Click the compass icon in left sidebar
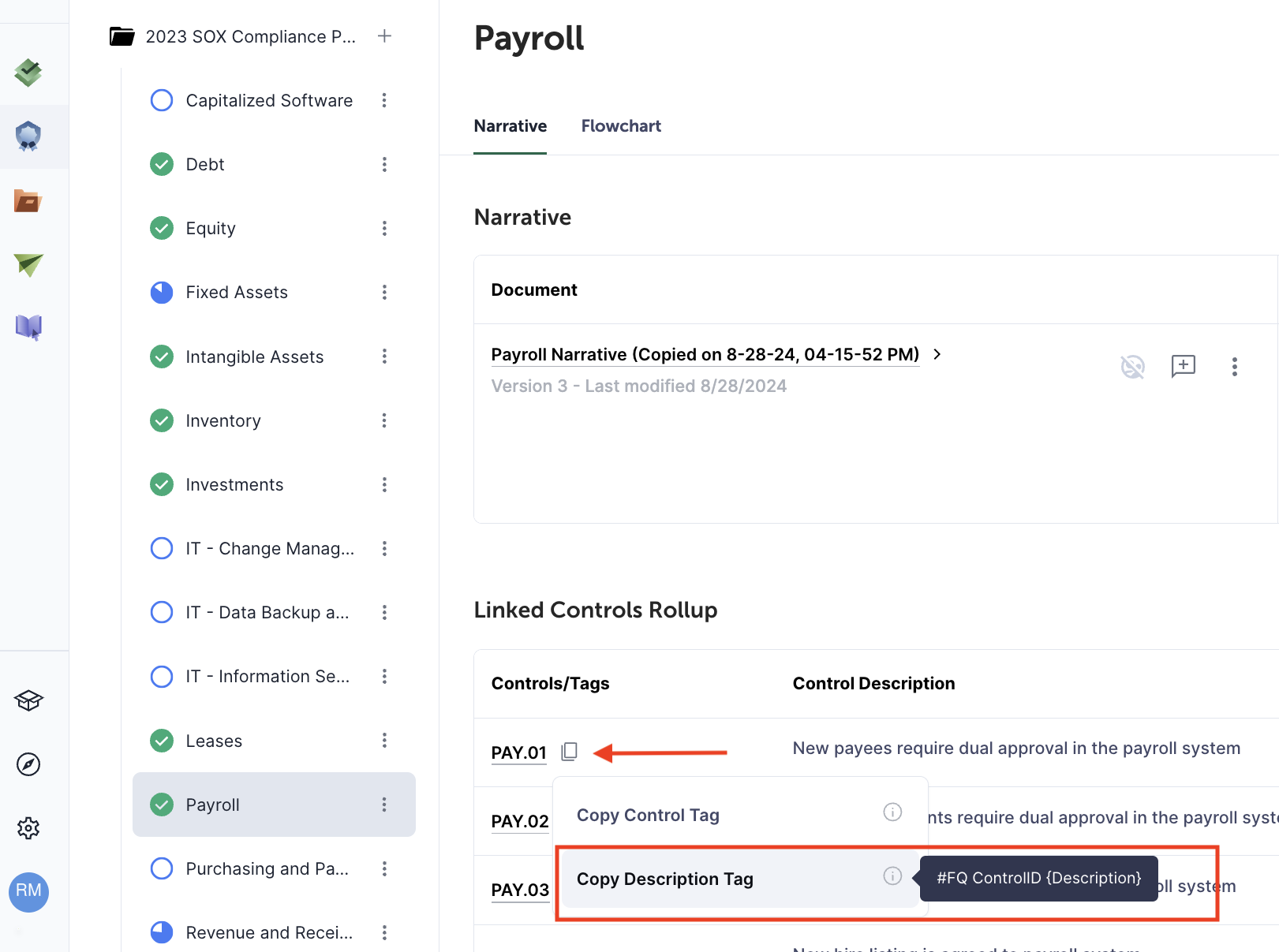The width and height of the screenshot is (1279, 952). tap(28, 764)
